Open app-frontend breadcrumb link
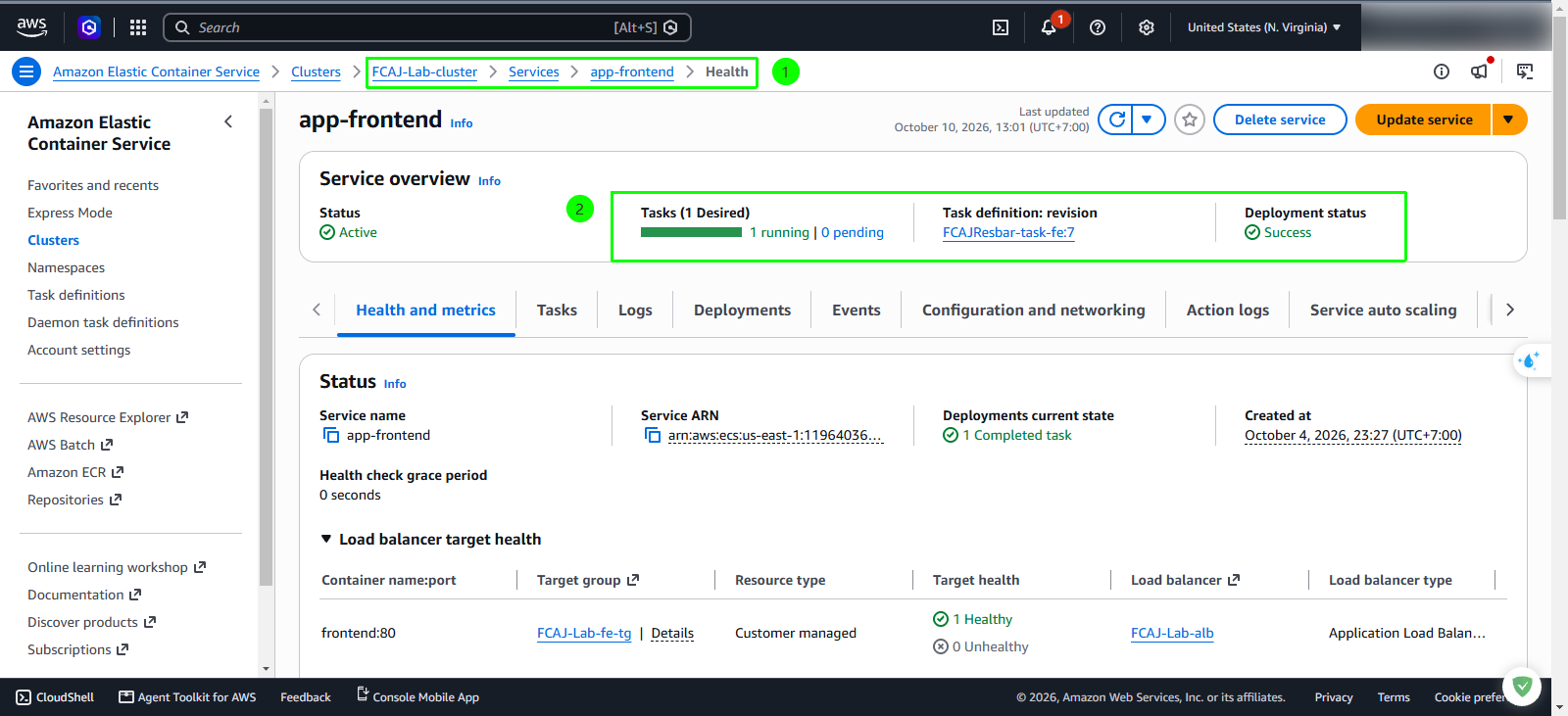The height and width of the screenshot is (716, 1568). (632, 72)
